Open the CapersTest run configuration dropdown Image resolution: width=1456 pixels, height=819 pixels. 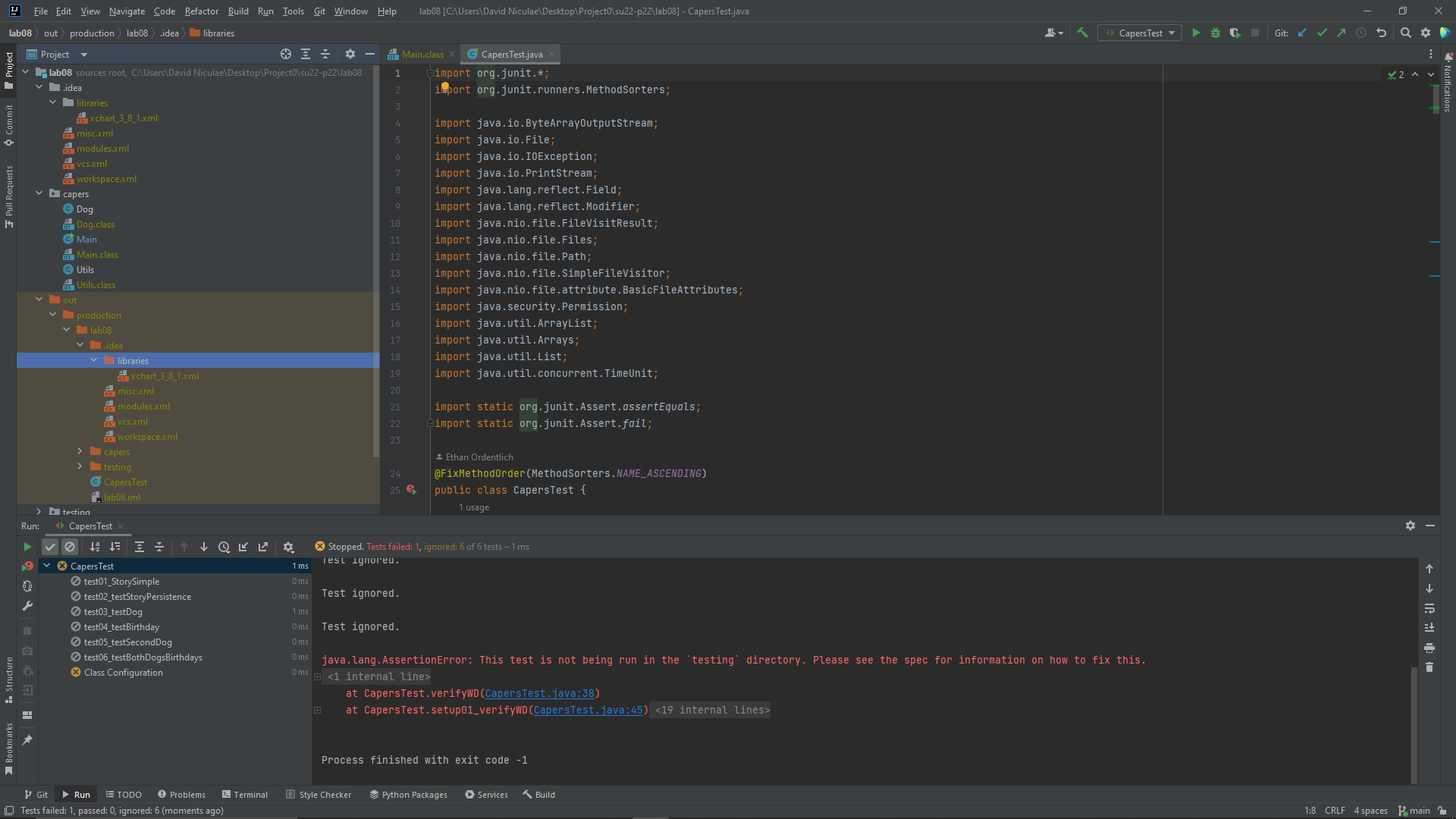tap(1140, 33)
